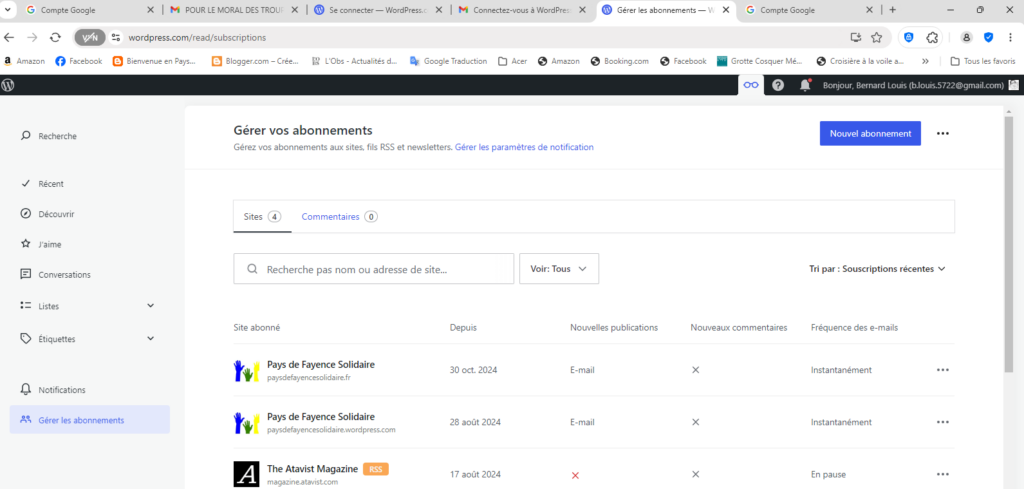
Task: Open the help question mark icon
Action: tap(778, 86)
